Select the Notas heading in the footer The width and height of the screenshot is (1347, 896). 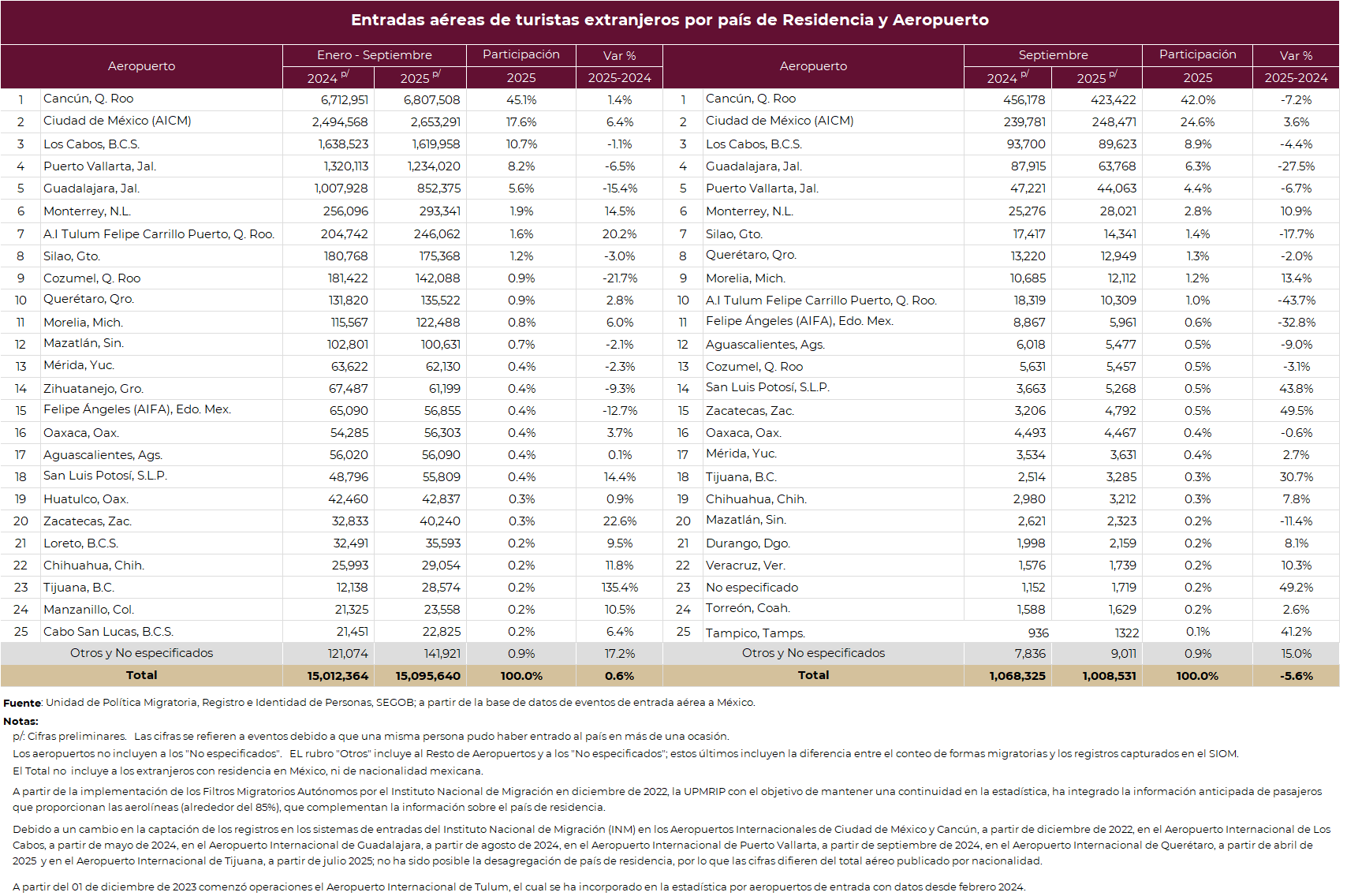pyautogui.click(x=21, y=721)
